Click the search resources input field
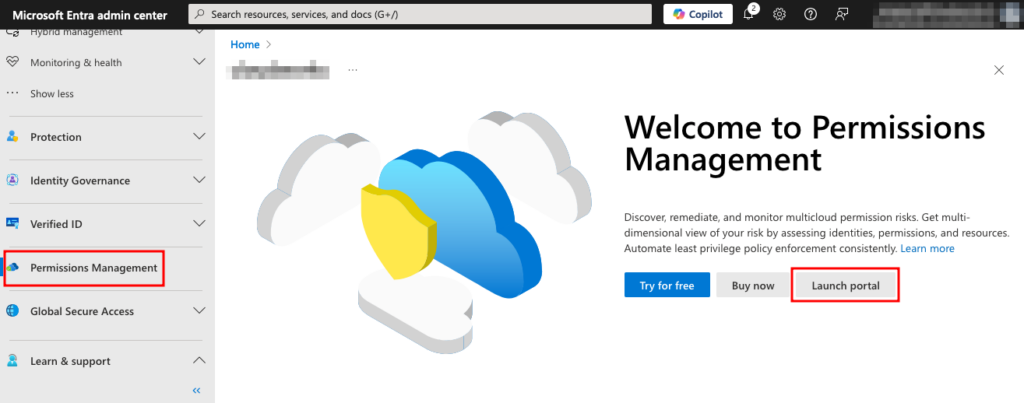Viewport: 1024px width, 403px height. [x=420, y=14]
